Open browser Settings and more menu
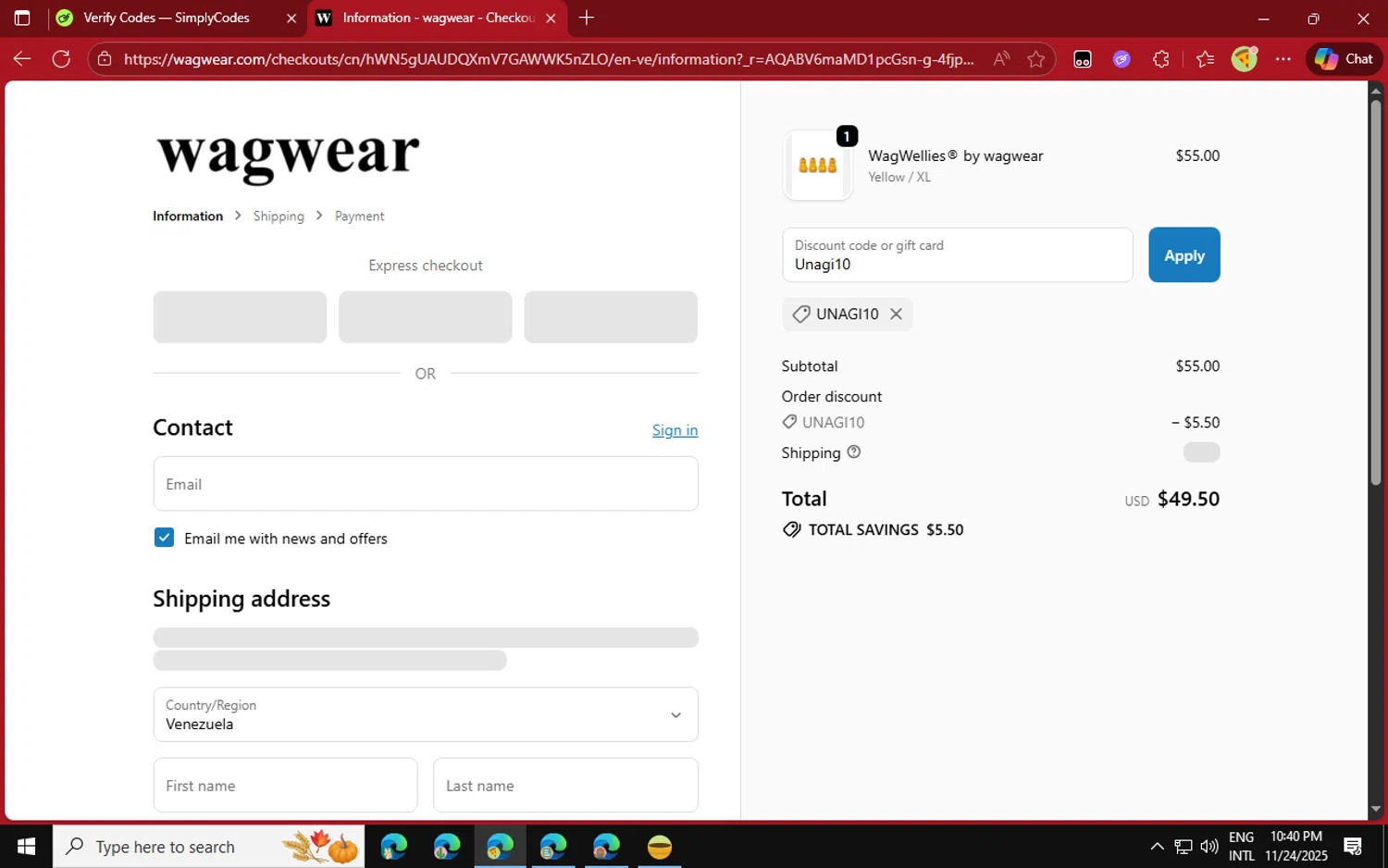Screen dimensions: 1388x868 (1283, 59)
